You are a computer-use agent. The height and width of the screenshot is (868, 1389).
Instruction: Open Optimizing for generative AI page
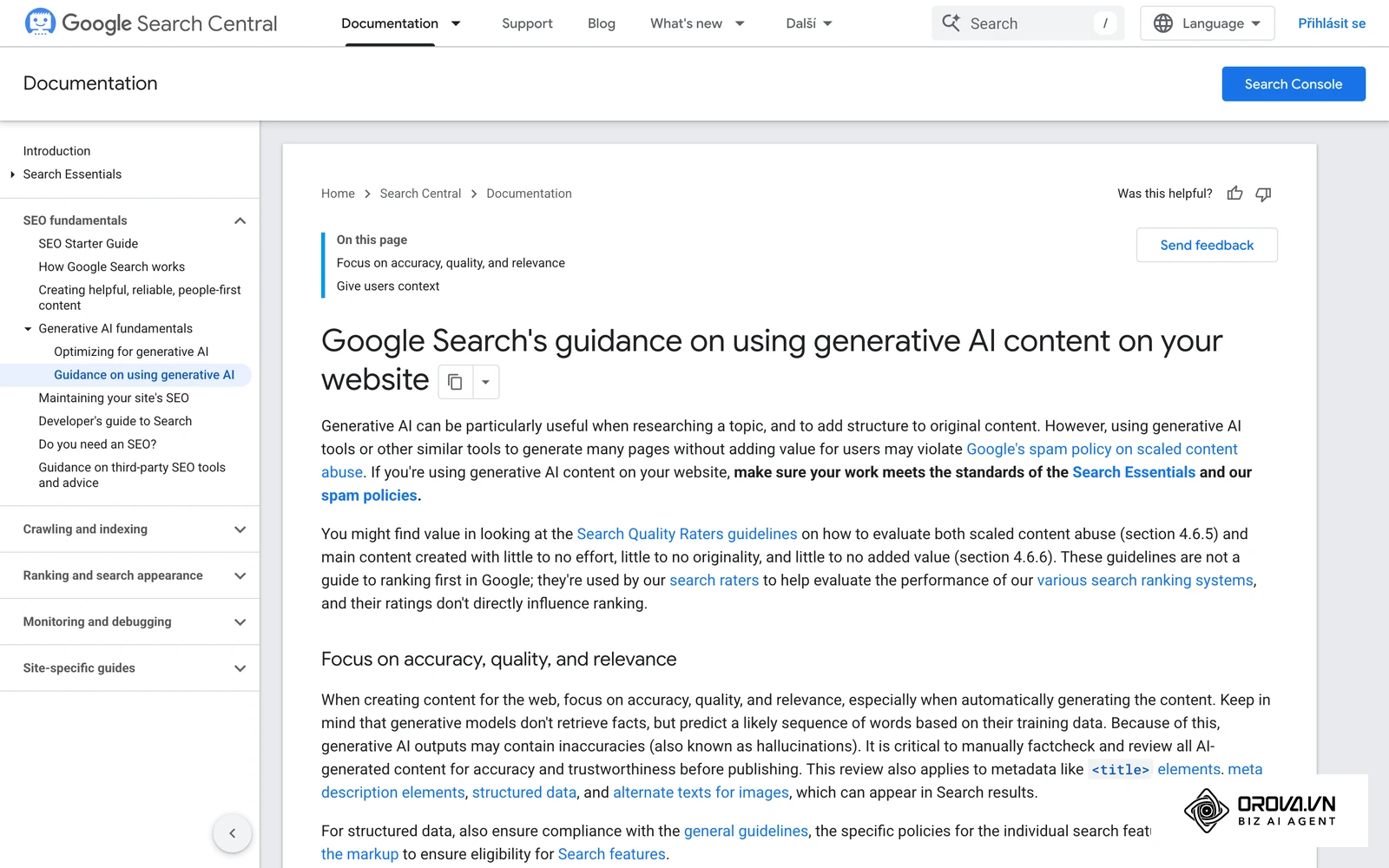point(131,352)
